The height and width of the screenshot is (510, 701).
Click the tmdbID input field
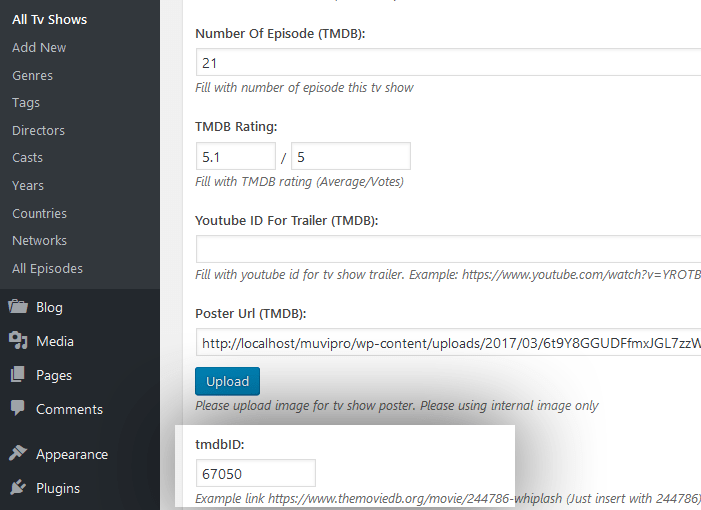pyautogui.click(x=255, y=473)
